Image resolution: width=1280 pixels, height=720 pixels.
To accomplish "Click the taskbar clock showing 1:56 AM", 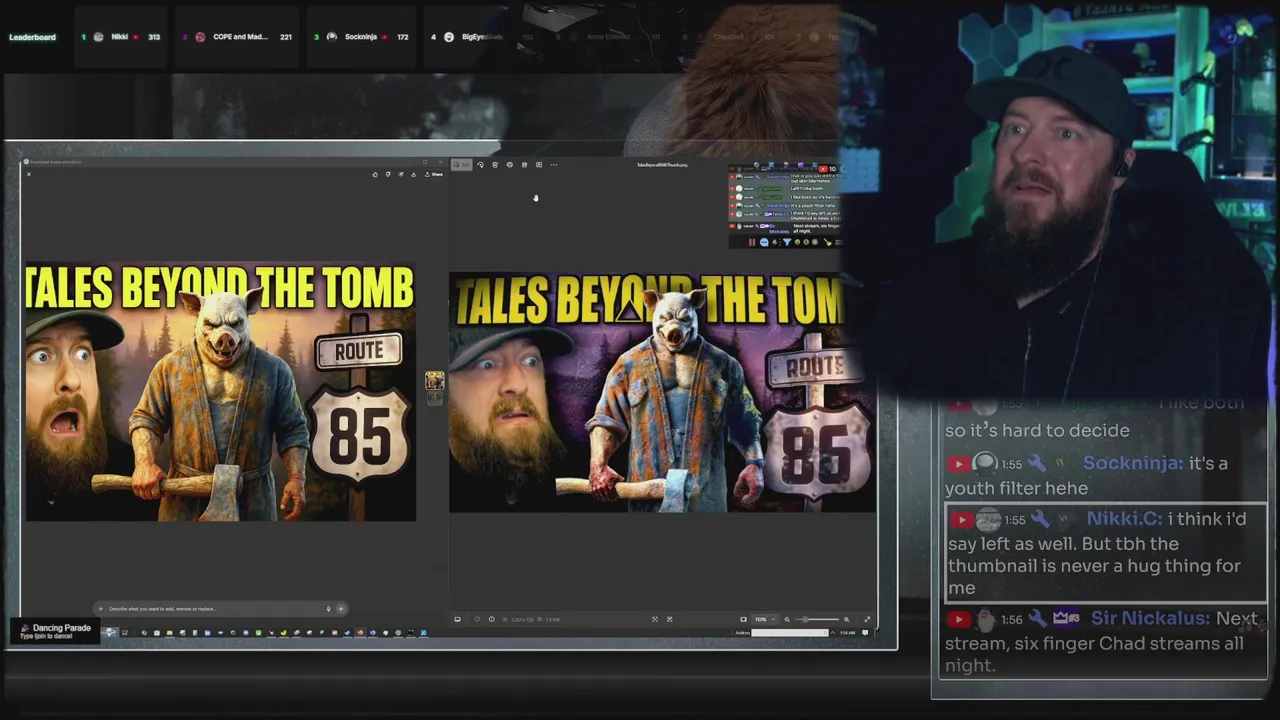I will pos(848,633).
